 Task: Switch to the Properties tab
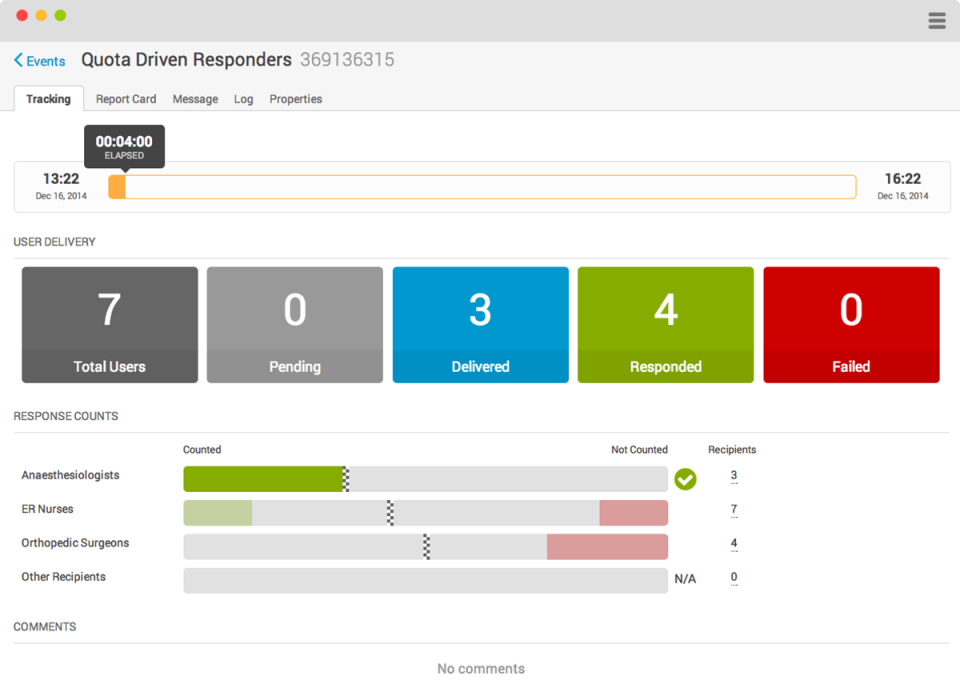click(296, 99)
